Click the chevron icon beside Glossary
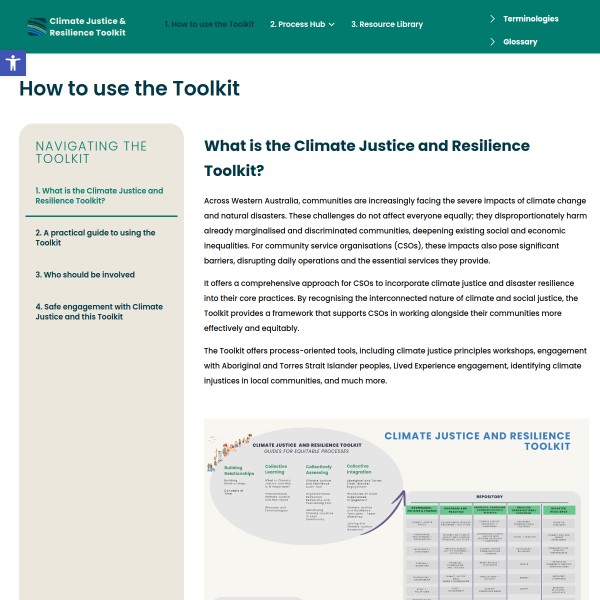 click(x=493, y=42)
